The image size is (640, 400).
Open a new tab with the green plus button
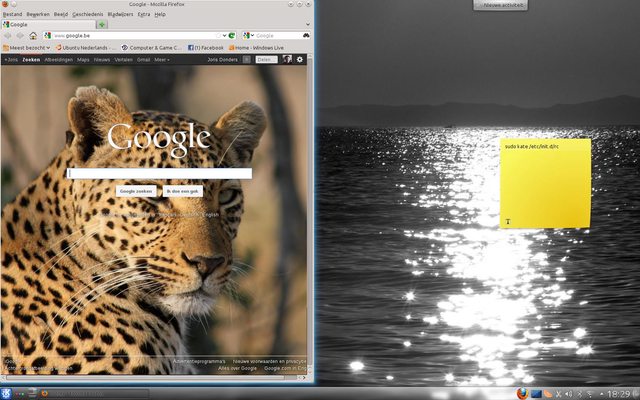(x=102, y=24)
